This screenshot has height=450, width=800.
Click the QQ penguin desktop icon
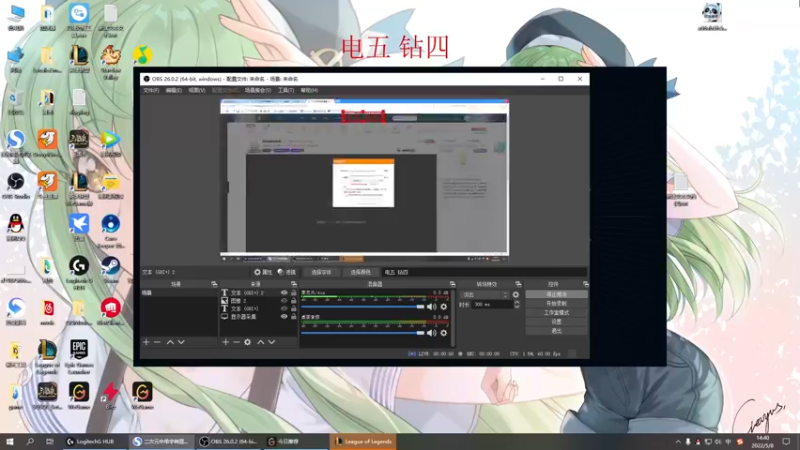16,228
